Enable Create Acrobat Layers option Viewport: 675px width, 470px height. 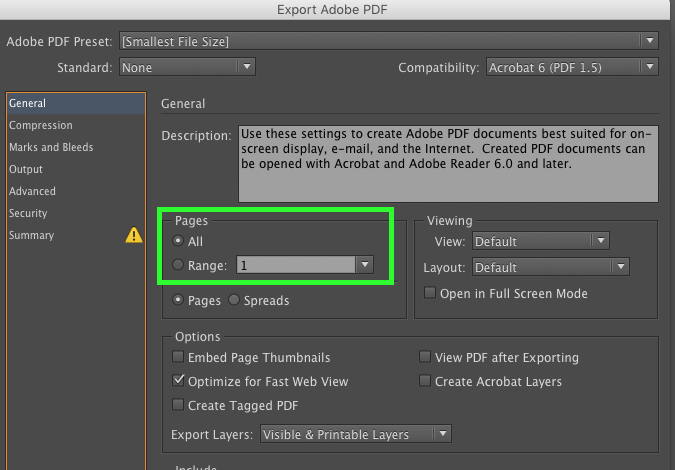pyautogui.click(x=426, y=381)
